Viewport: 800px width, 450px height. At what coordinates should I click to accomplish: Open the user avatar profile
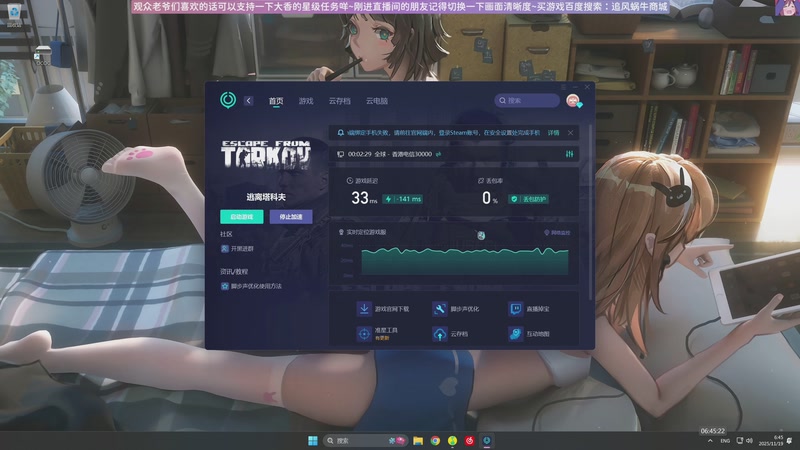point(573,101)
